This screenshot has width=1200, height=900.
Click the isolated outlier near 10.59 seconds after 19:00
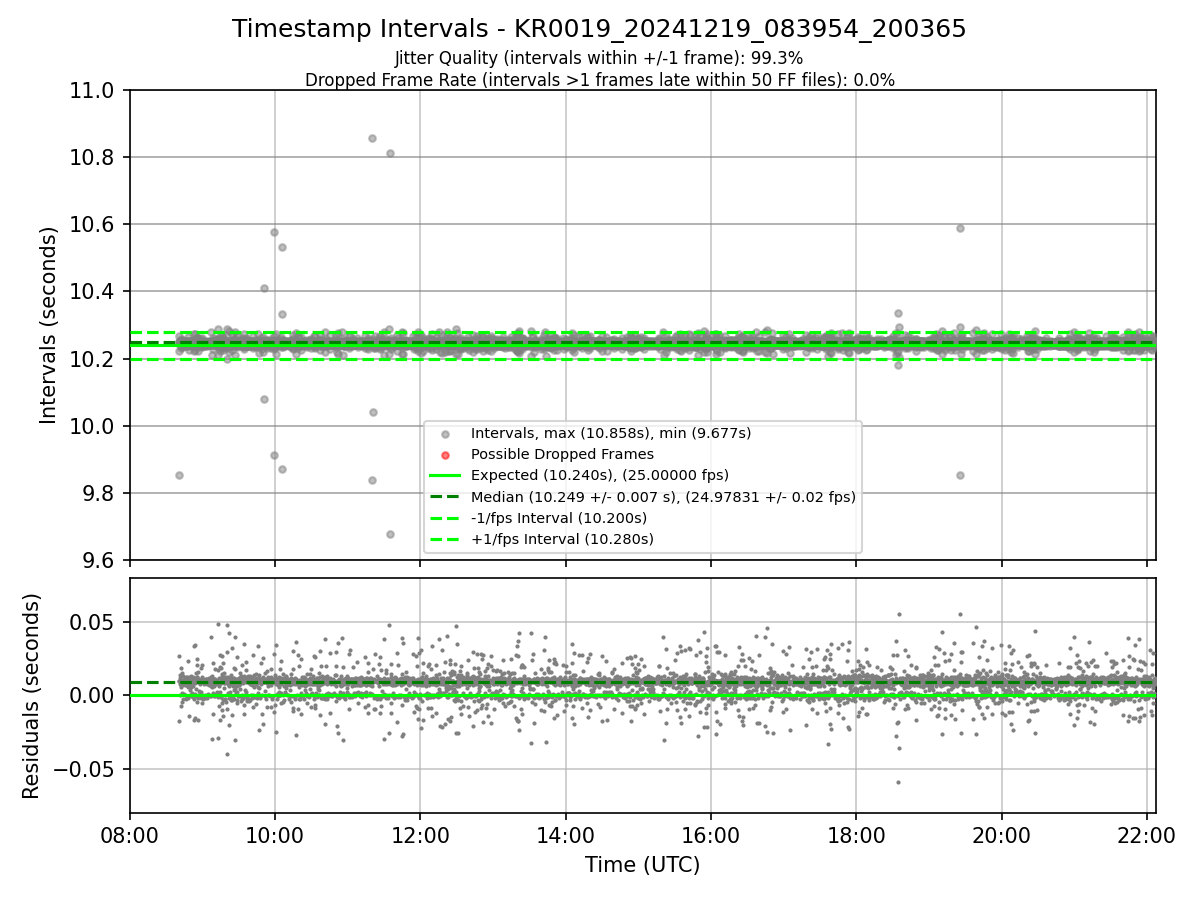(960, 228)
